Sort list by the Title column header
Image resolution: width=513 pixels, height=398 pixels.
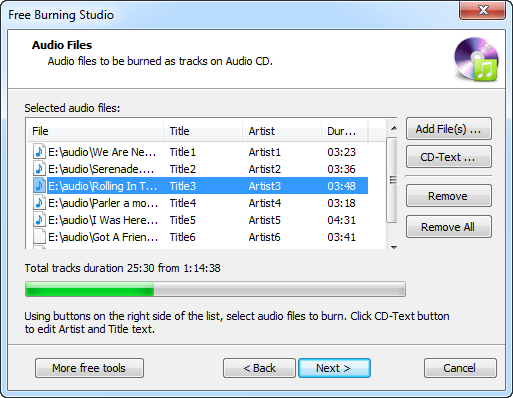point(203,131)
